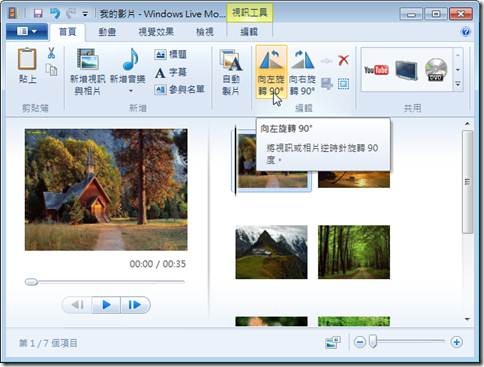Click the red X remove icon
The width and height of the screenshot is (484, 367).
tap(343, 60)
